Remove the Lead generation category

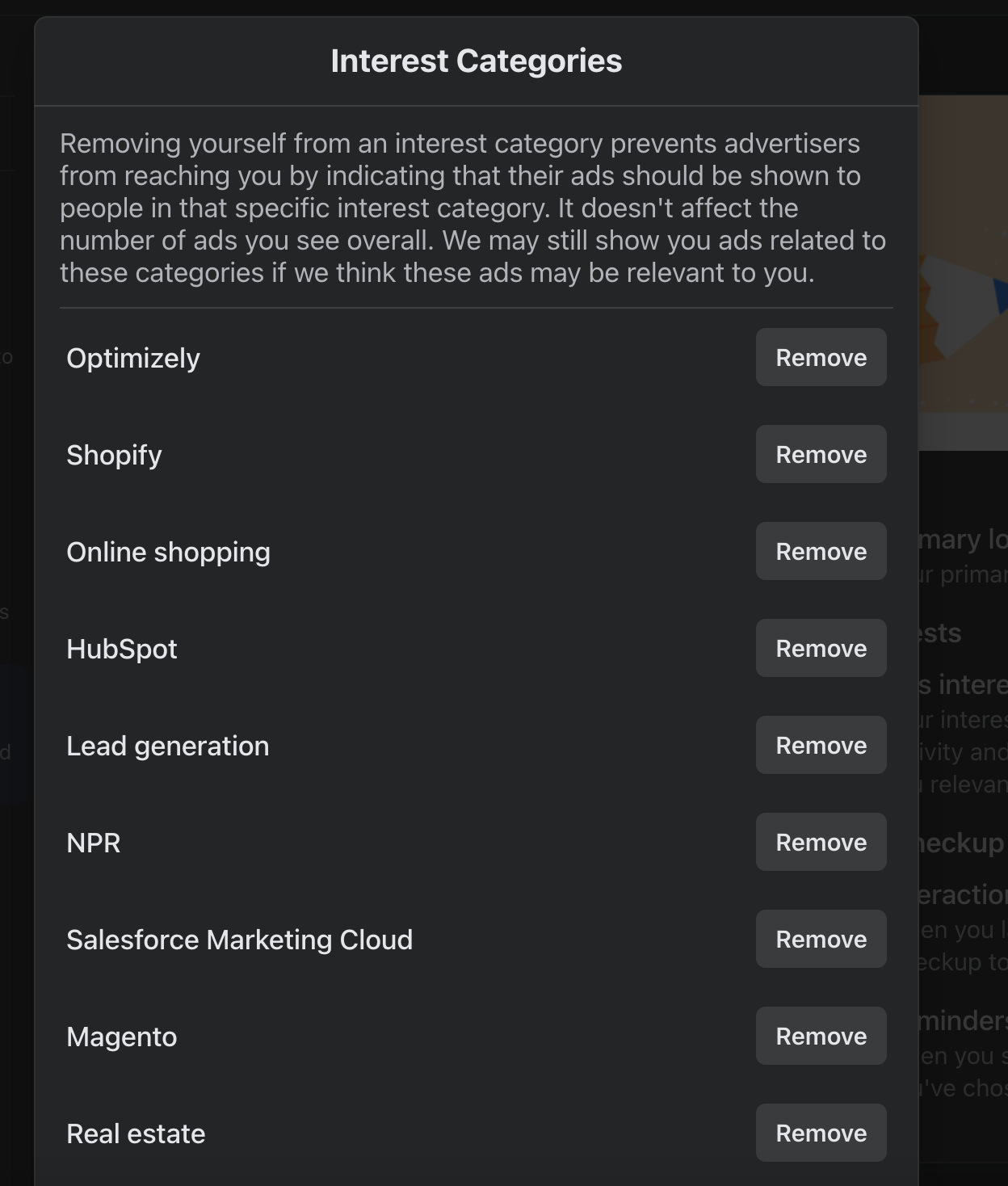pos(821,745)
